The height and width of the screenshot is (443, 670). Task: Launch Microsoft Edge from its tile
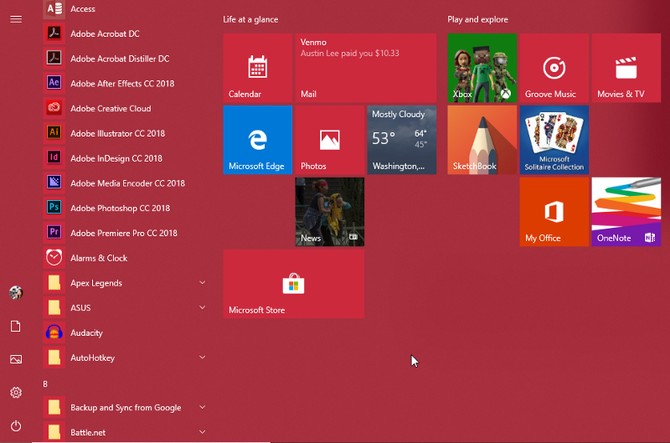coord(257,140)
